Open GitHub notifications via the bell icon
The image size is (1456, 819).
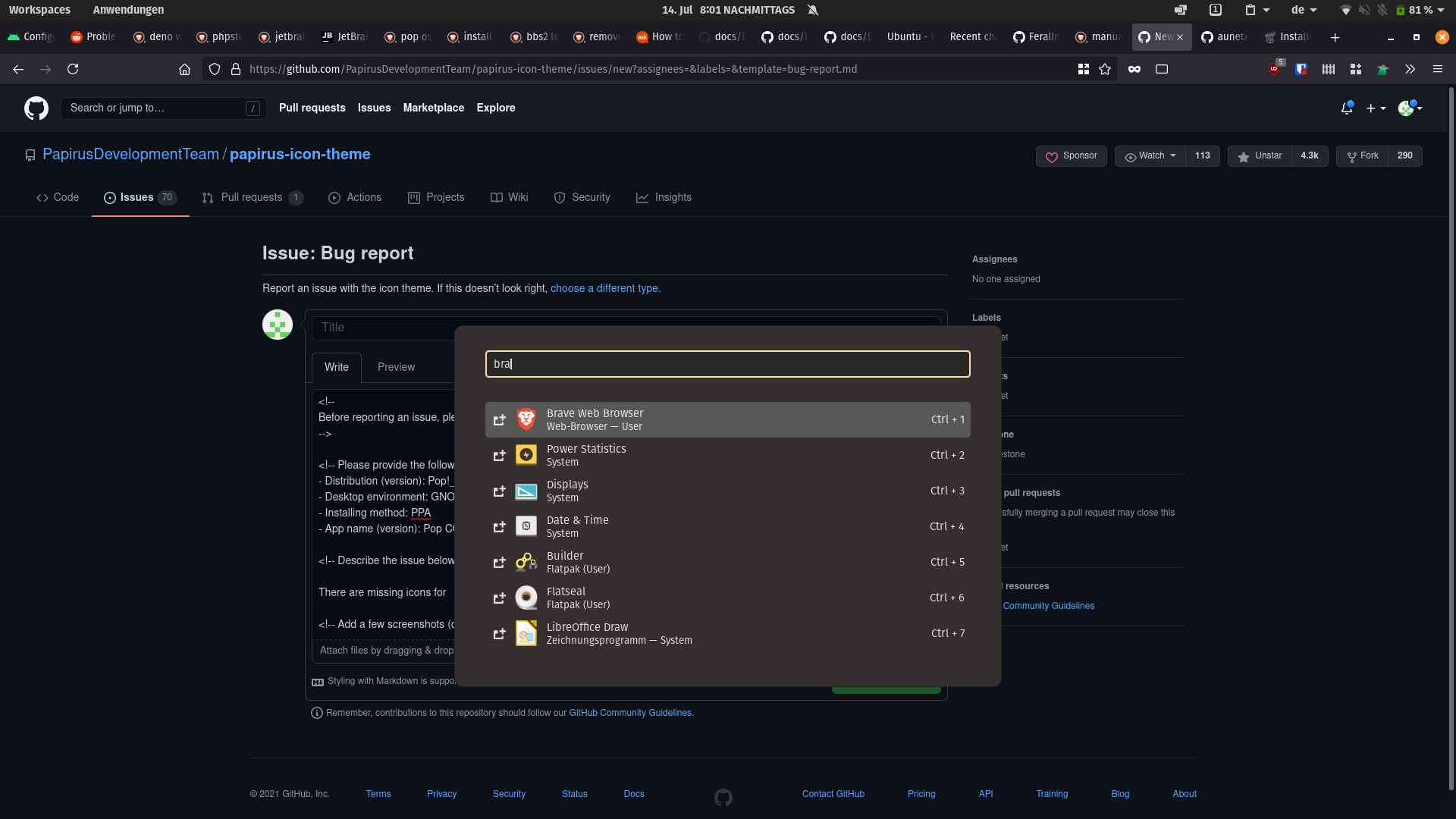point(1347,108)
